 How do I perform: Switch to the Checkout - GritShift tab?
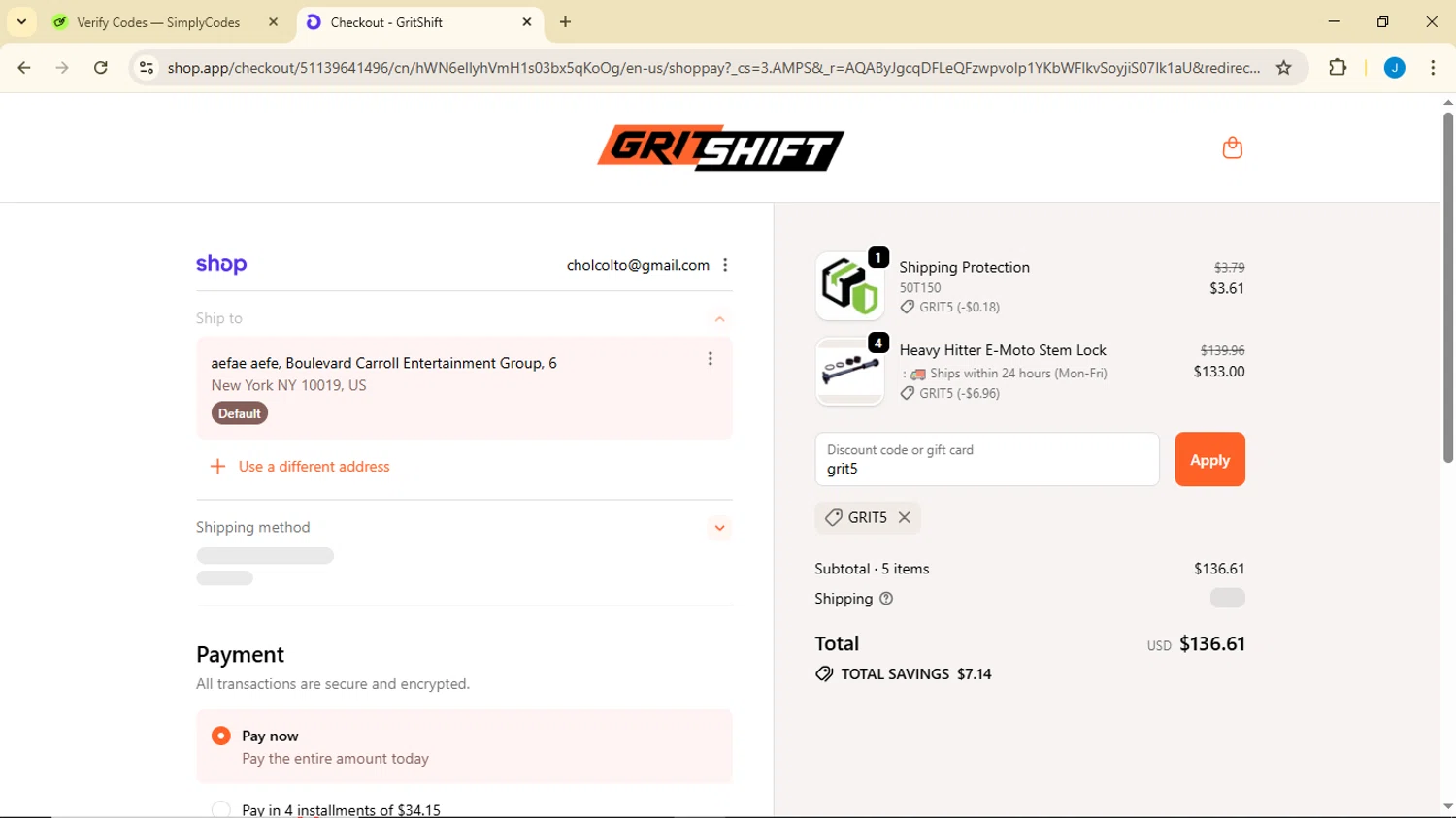(419, 21)
